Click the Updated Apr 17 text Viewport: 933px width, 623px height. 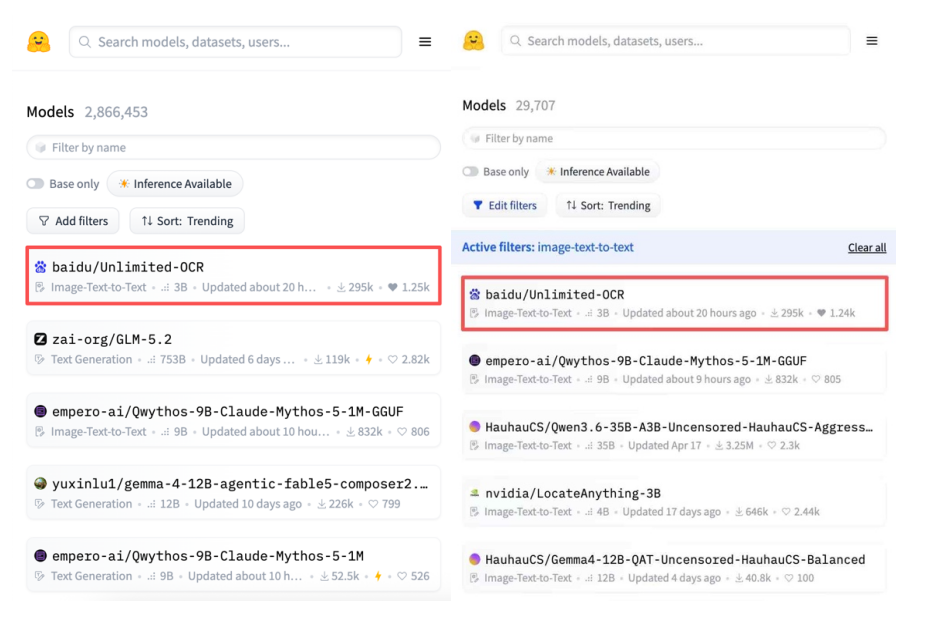click(665, 445)
